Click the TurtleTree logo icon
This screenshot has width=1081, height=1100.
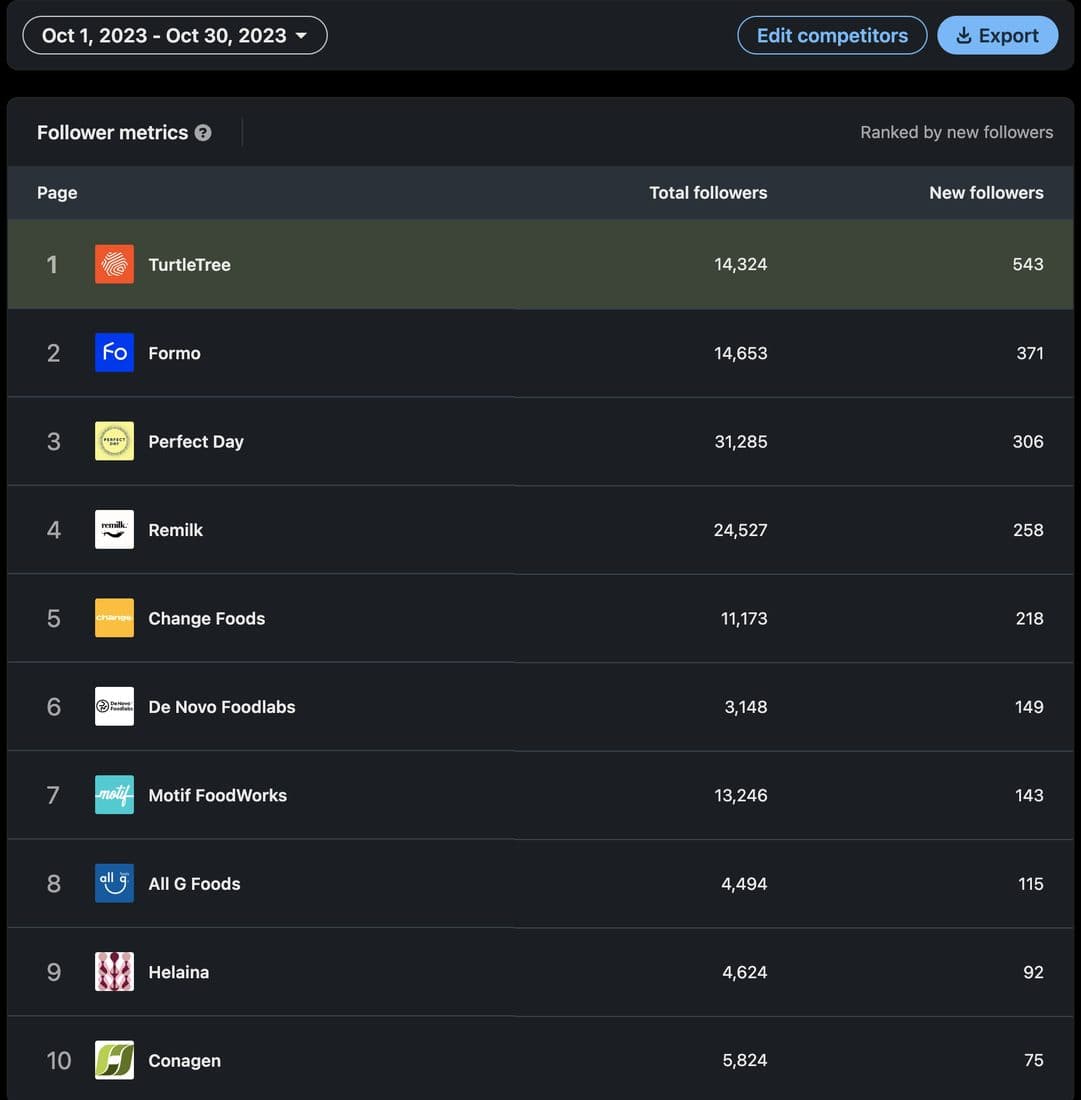[x=114, y=264]
